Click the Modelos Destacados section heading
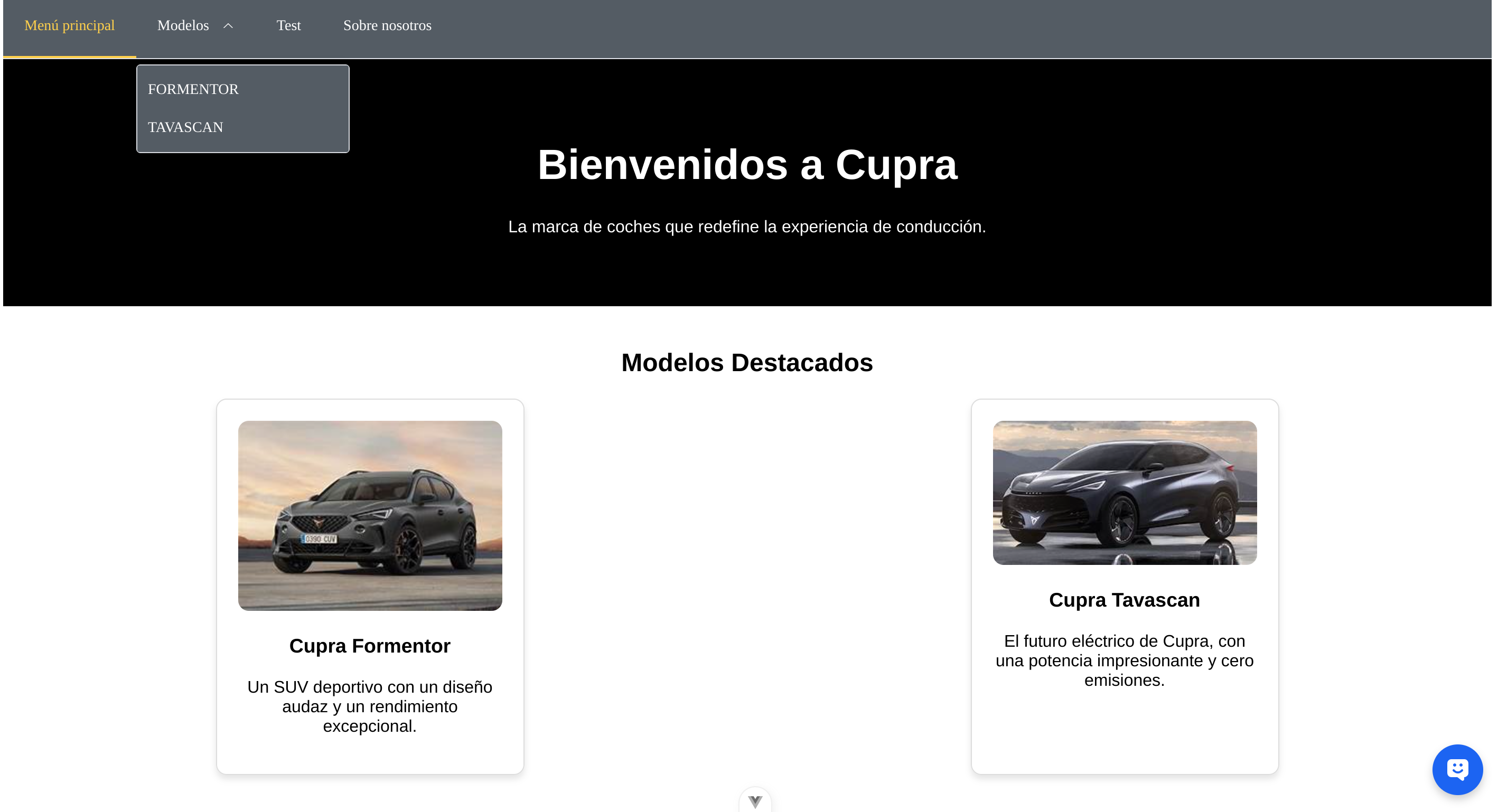 pyautogui.click(x=747, y=362)
